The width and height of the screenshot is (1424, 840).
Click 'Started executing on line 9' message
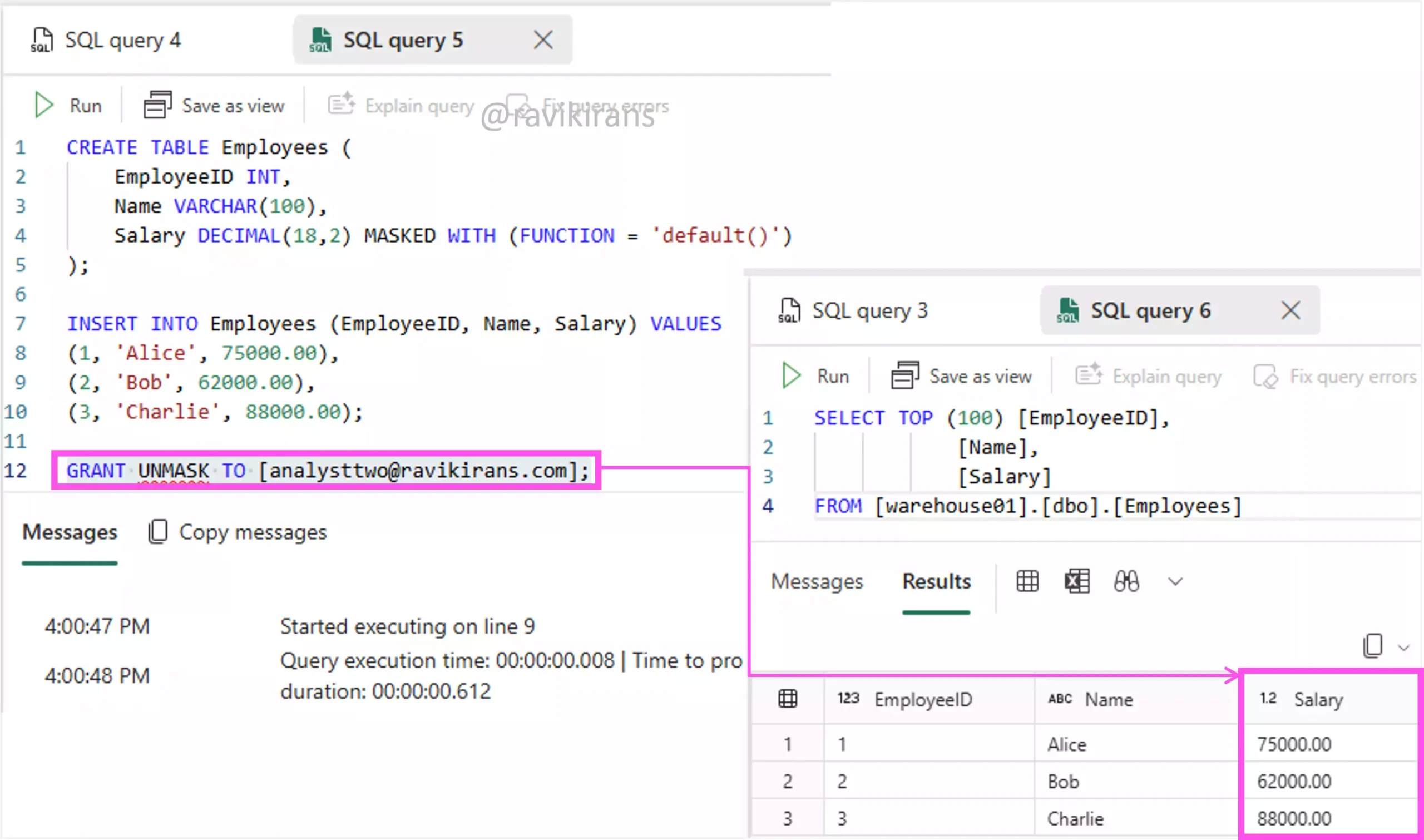[408, 626]
